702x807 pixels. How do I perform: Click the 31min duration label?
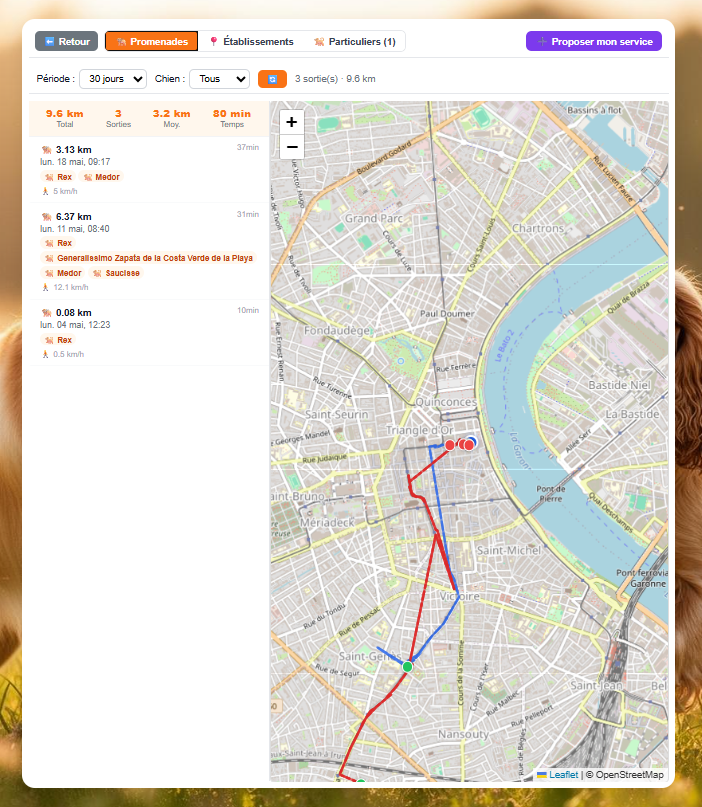[248, 214]
